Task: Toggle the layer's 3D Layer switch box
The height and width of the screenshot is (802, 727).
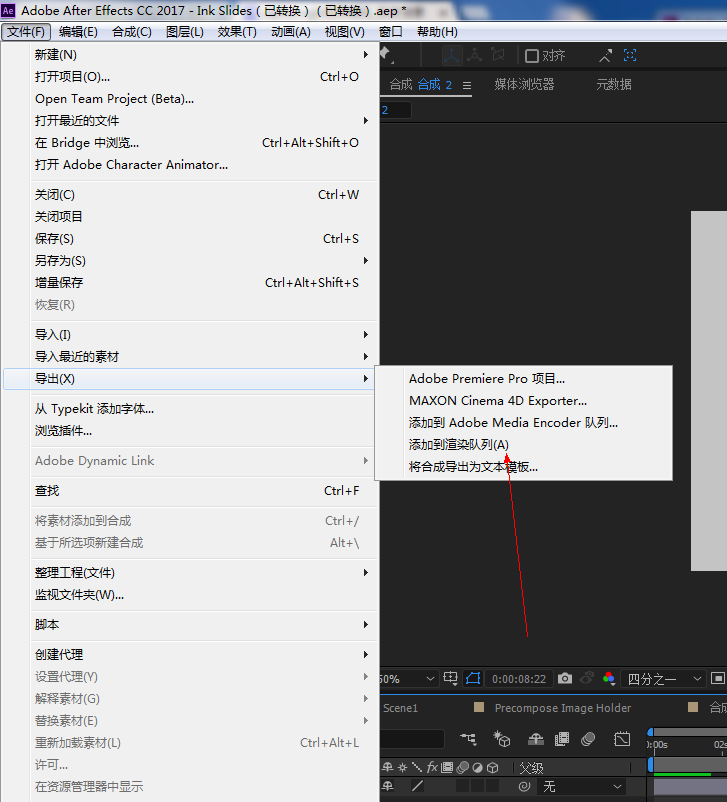Action: (492, 786)
